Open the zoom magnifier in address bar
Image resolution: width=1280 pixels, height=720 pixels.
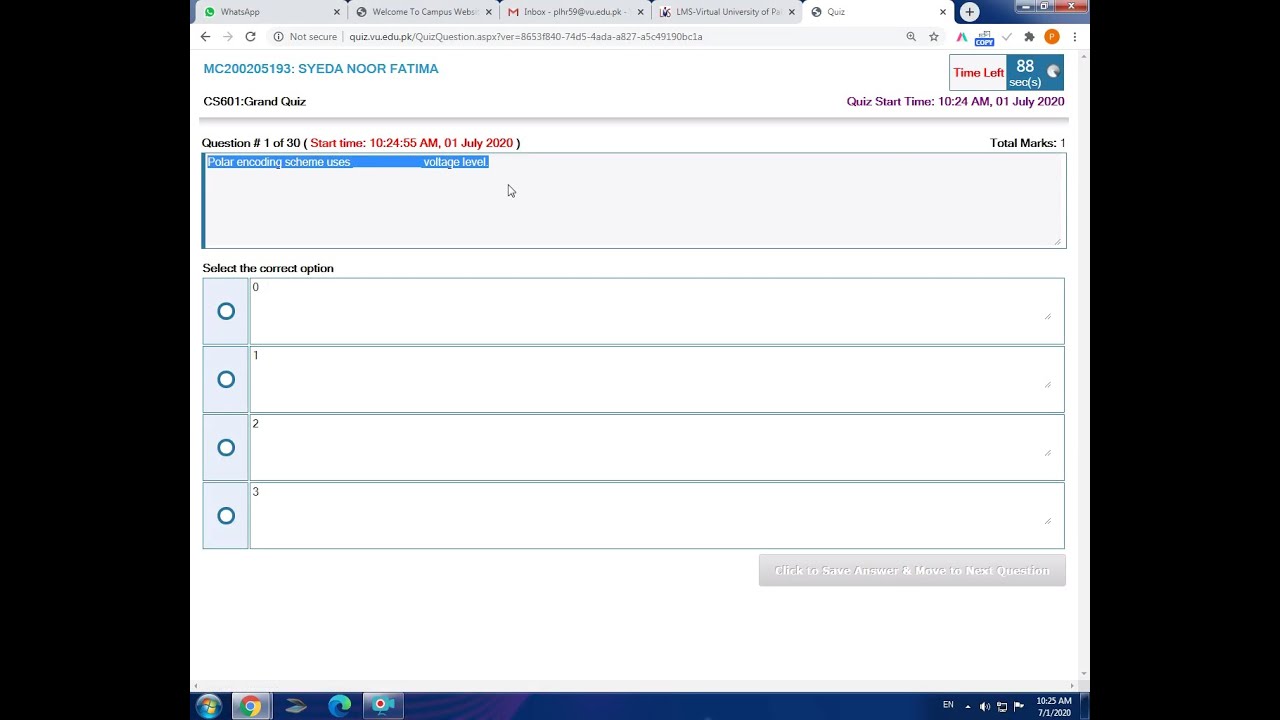coord(911,37)
